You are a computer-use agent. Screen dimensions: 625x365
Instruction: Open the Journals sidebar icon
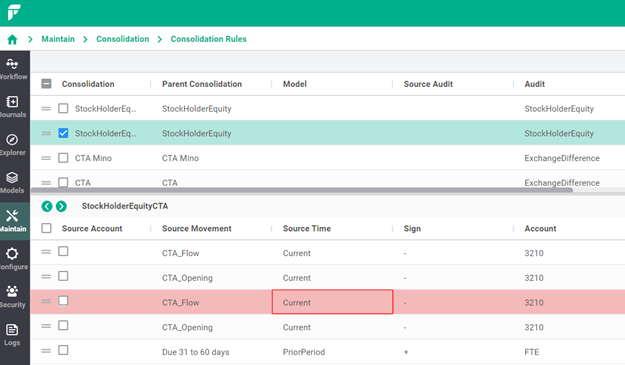click(12, 102)
